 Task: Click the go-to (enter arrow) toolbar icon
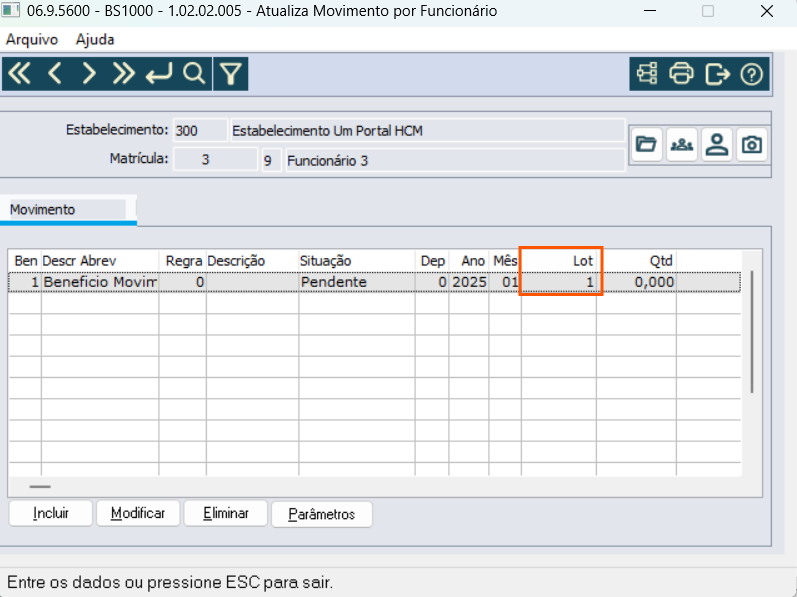point(159,74)
